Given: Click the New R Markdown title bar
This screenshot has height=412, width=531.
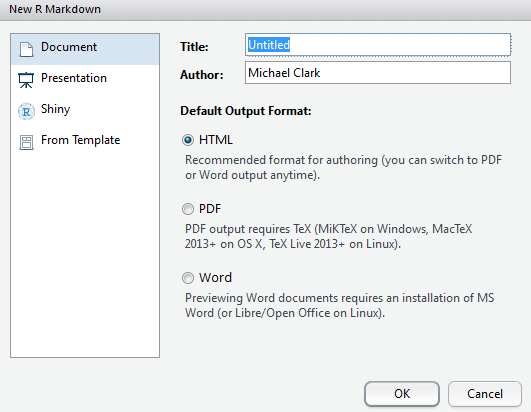Looking at the screenshot, I should 266,10.
